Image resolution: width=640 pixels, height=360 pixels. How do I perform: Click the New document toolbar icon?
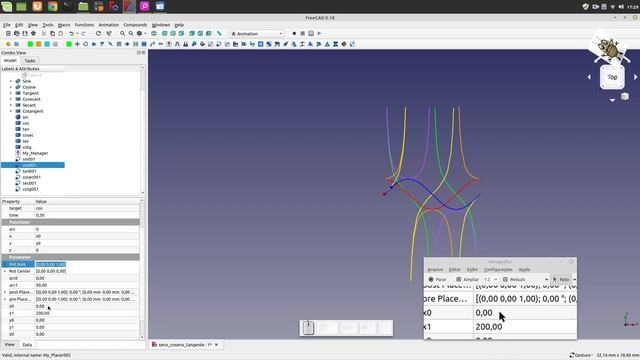click(8, 33)
